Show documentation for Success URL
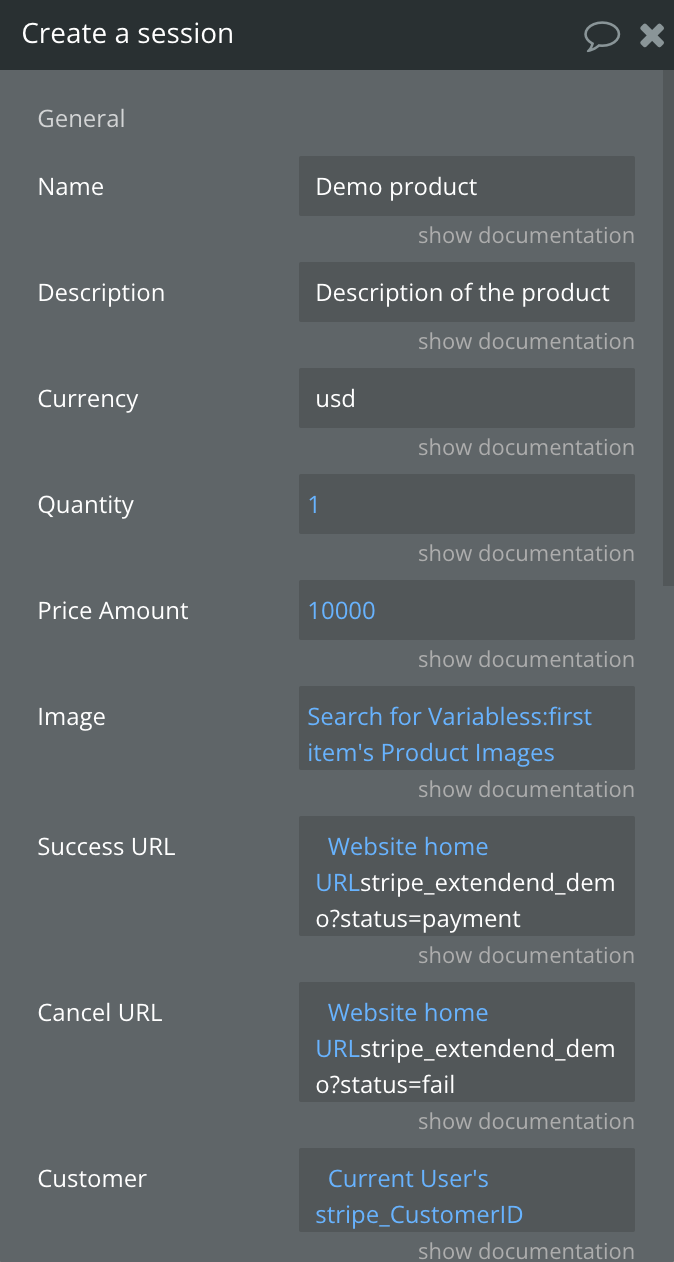 click(x=526, y=956)
